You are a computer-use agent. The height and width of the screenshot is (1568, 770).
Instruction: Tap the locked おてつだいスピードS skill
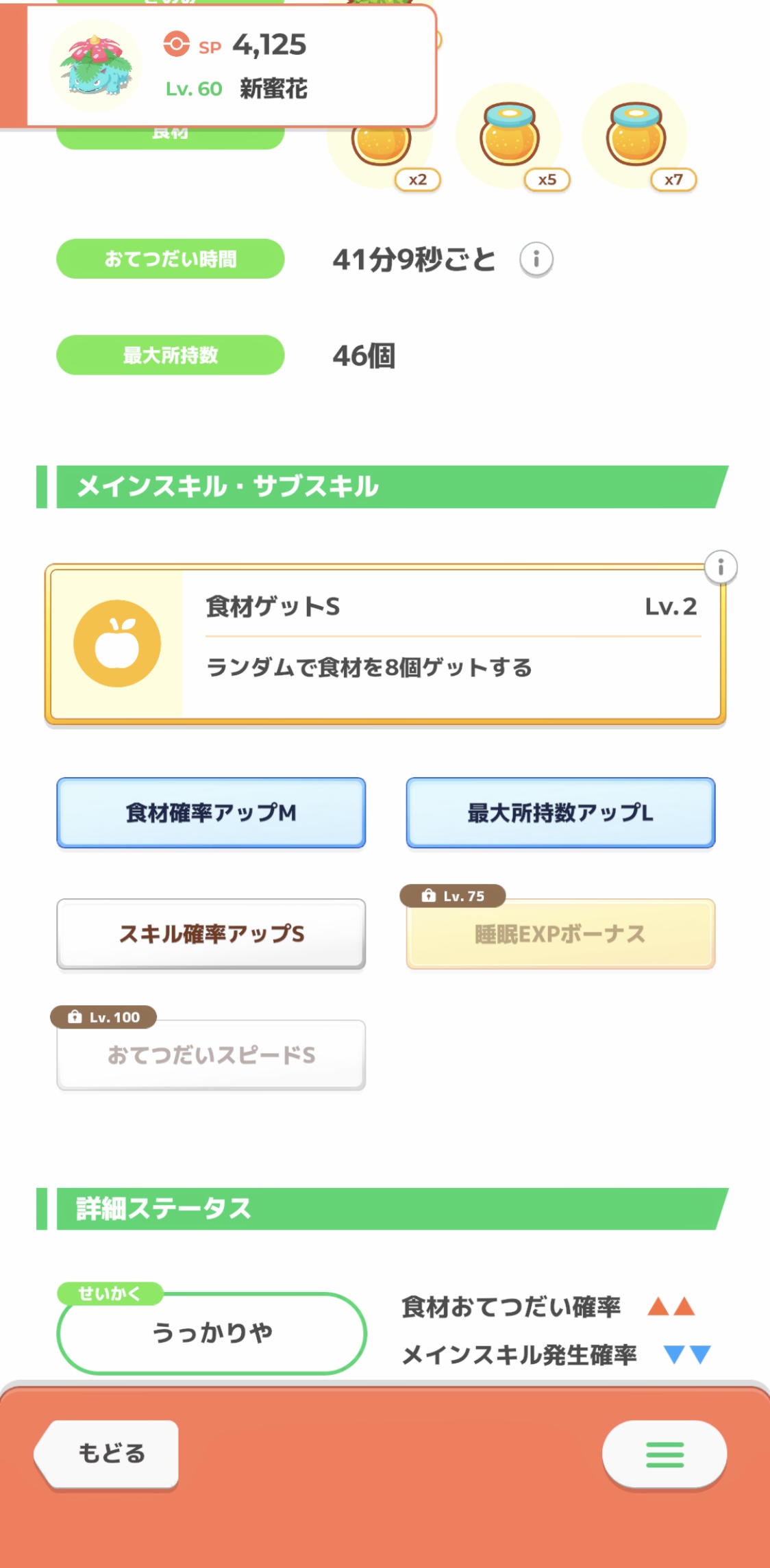pos(211,1055)
